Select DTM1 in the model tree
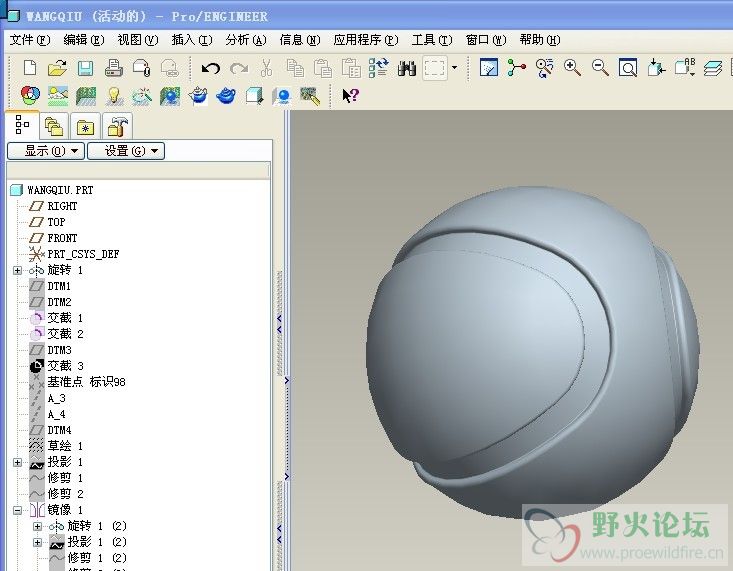This screenshot has width=733, height=571. click(x=59, y=286)
